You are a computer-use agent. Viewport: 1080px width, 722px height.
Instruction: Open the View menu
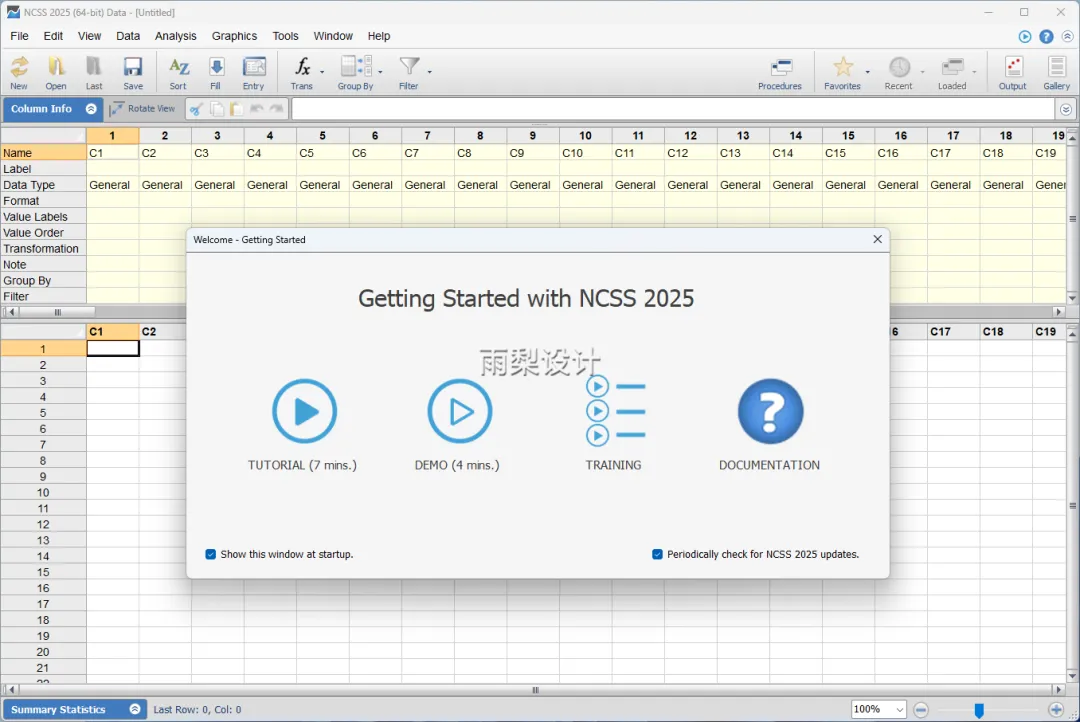90,36
